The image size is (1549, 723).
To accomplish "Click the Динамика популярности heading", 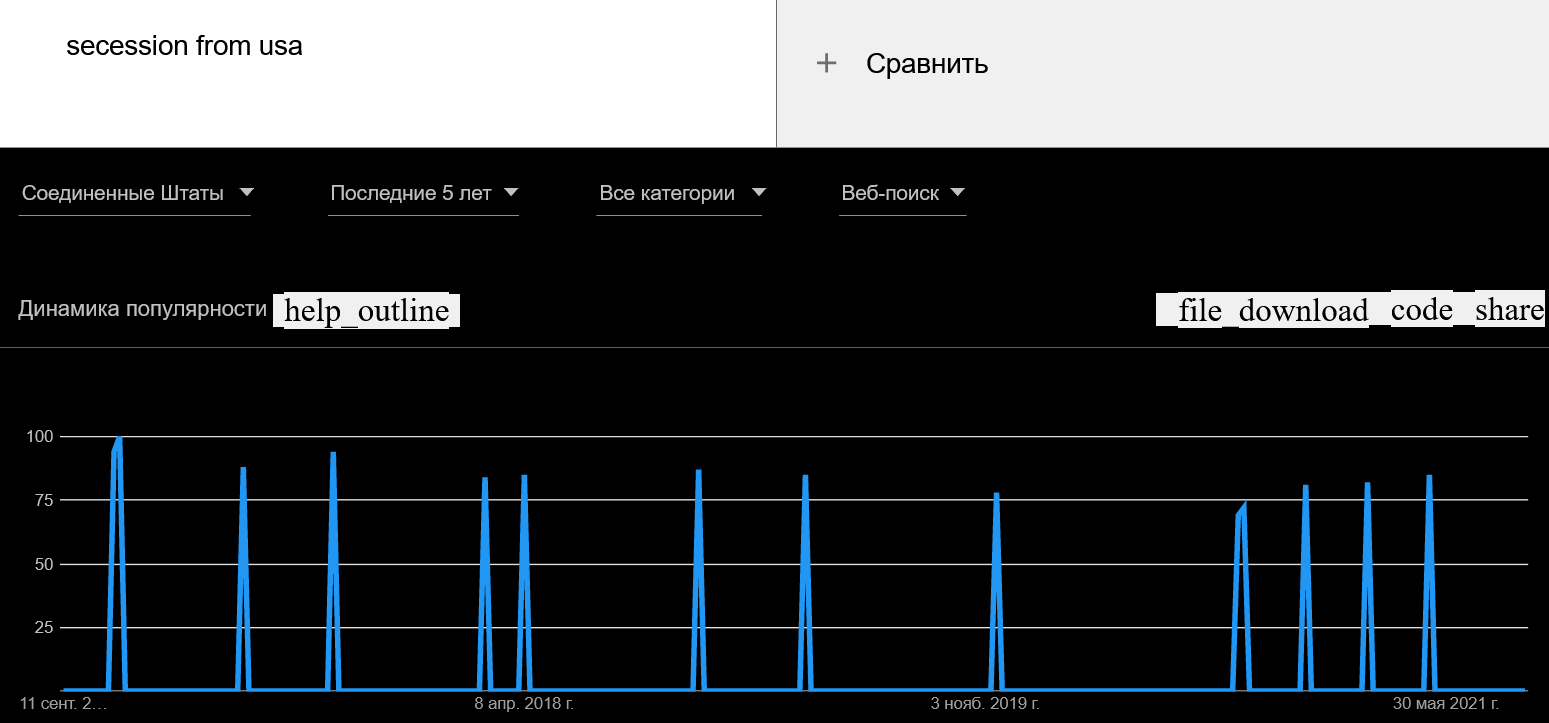I will pyautogui.click(x=142, y=309).
